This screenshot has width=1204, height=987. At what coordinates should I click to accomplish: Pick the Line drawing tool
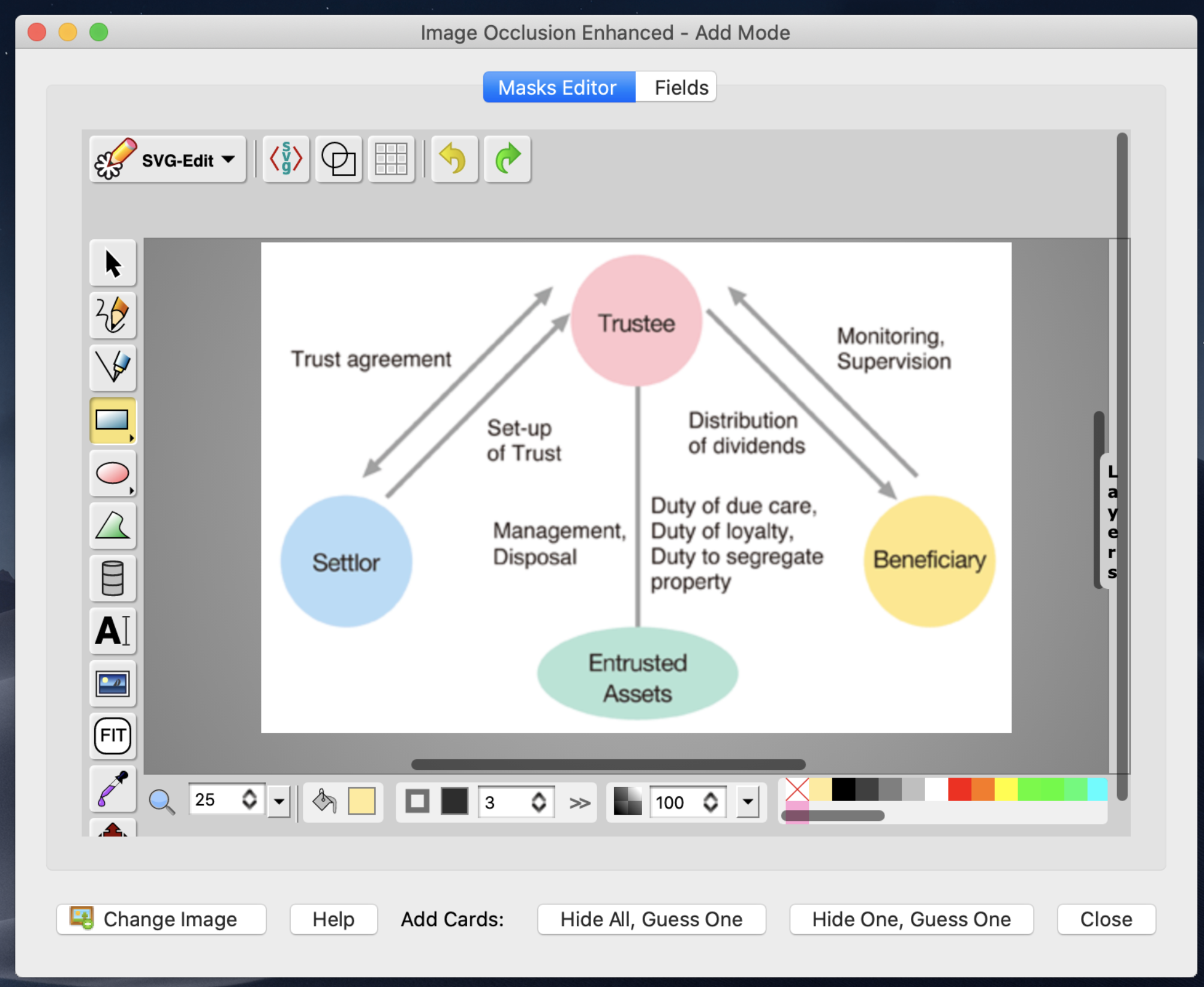pyautogui.click(x=113, y=368)
